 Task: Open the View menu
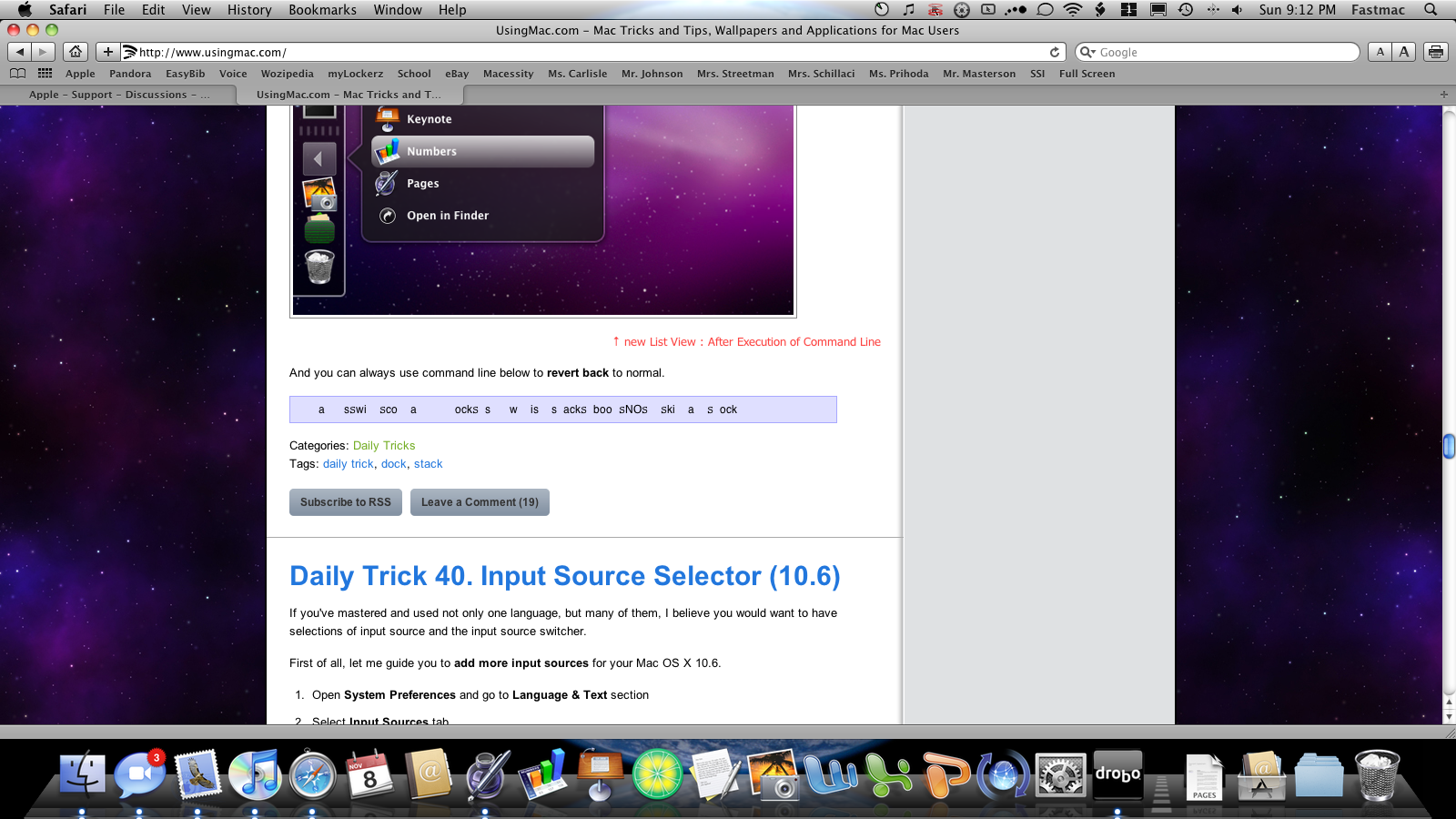196,10
